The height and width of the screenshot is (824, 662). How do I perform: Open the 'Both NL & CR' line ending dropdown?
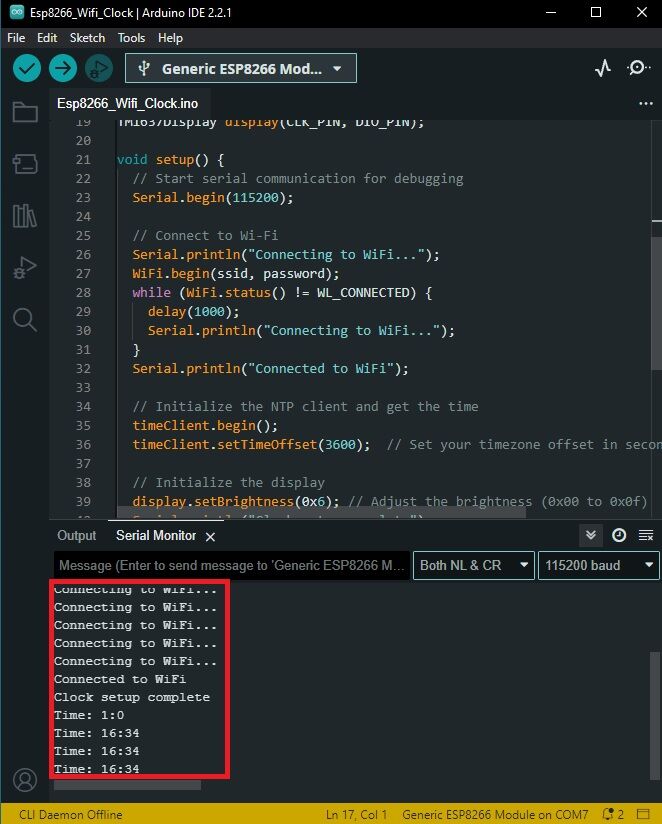coord(473,565)
